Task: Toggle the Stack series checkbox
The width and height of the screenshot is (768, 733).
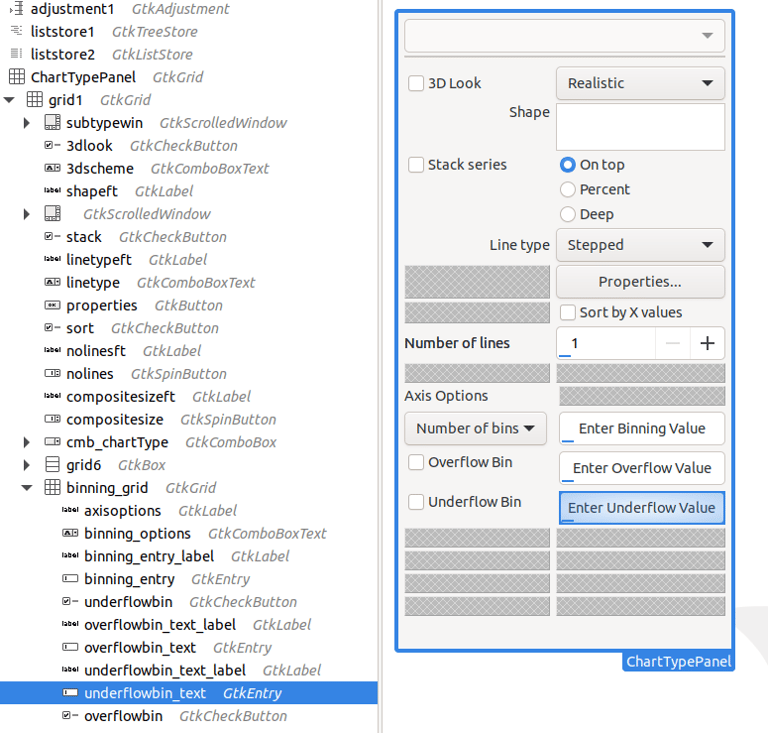Action: click(x=416, y=165)
